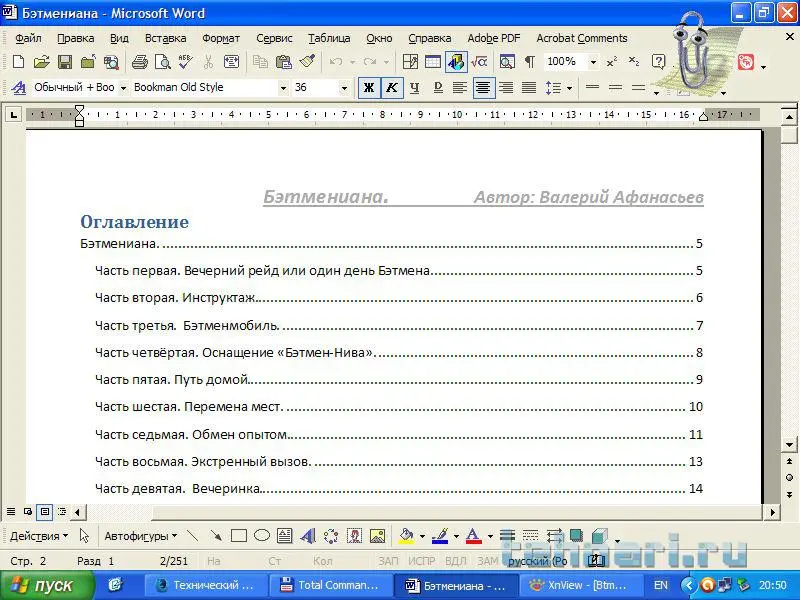Open the Print Preview tool

pyautogui.click(x=162, y=62)
